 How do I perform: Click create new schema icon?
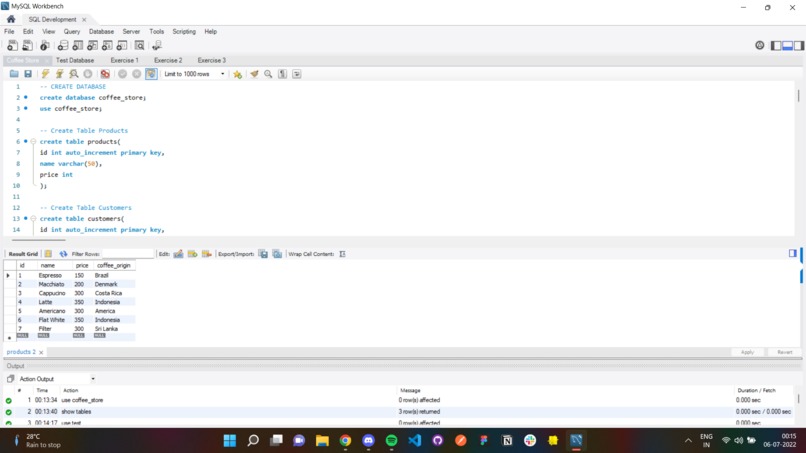63,46
